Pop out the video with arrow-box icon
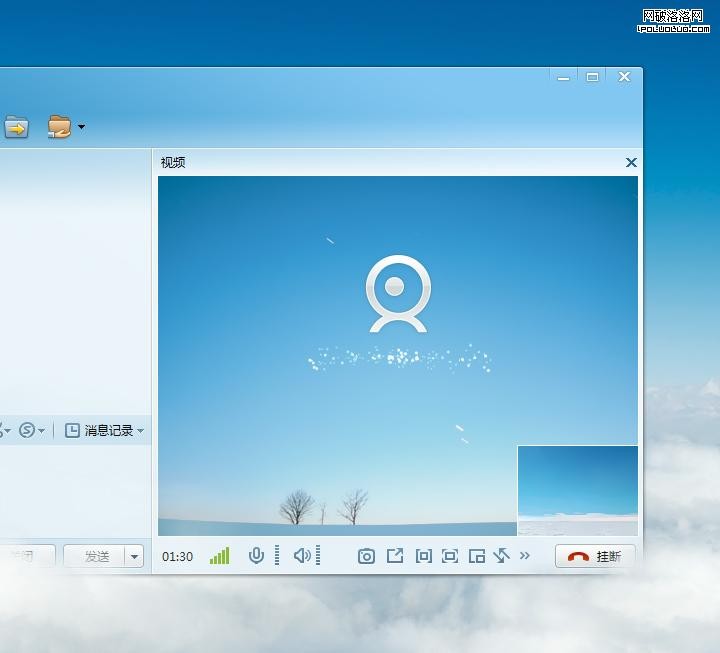The width and height of the screenshot is (720, 653). pos(395,556)
